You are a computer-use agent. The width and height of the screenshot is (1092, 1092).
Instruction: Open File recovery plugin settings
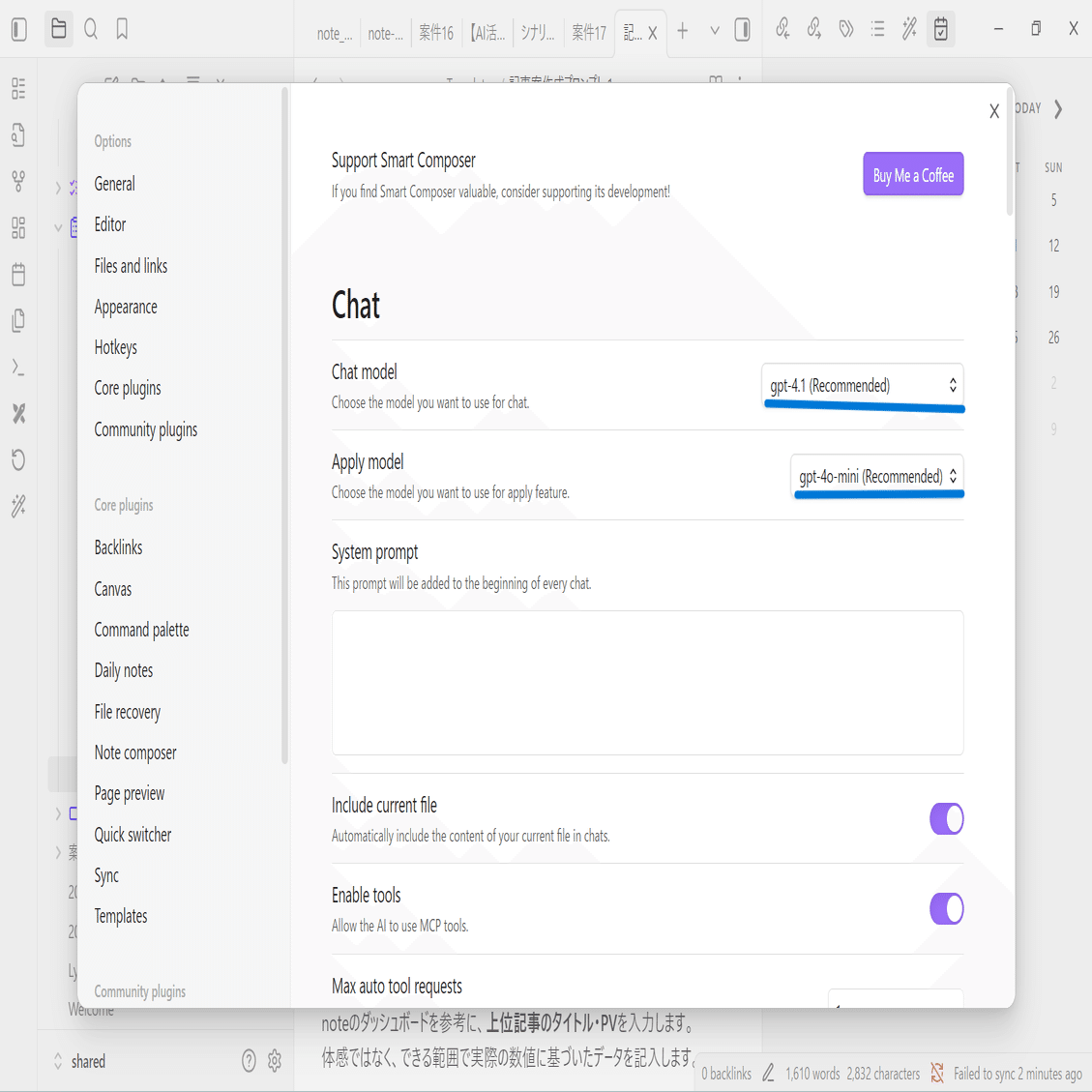pos(128,712)
